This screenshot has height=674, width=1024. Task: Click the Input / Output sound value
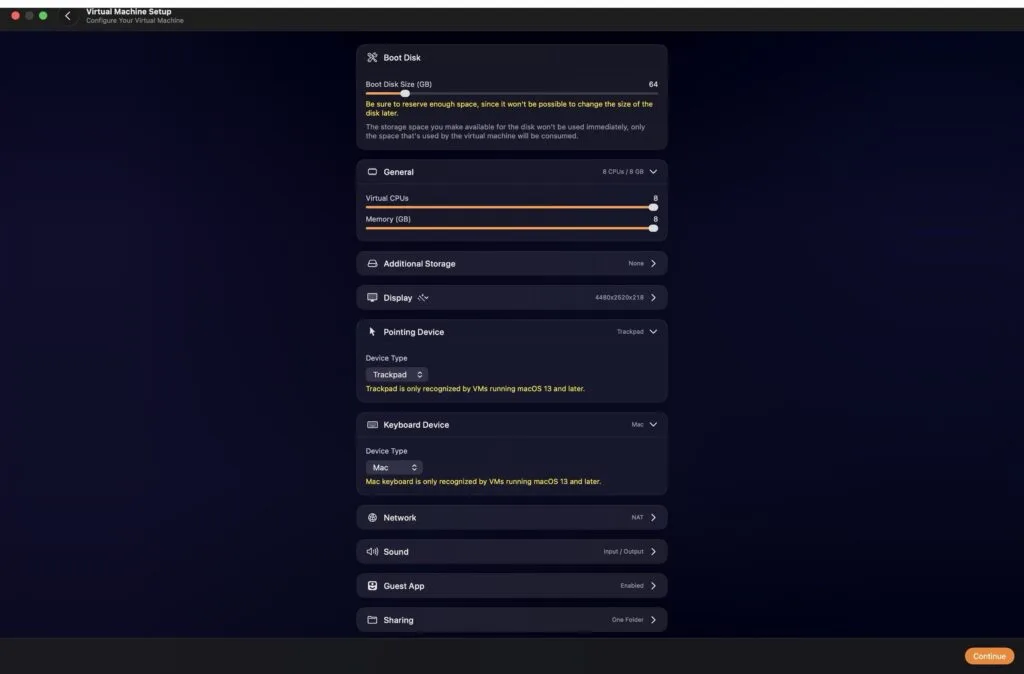pyautogui.click(x=623, y=552)
